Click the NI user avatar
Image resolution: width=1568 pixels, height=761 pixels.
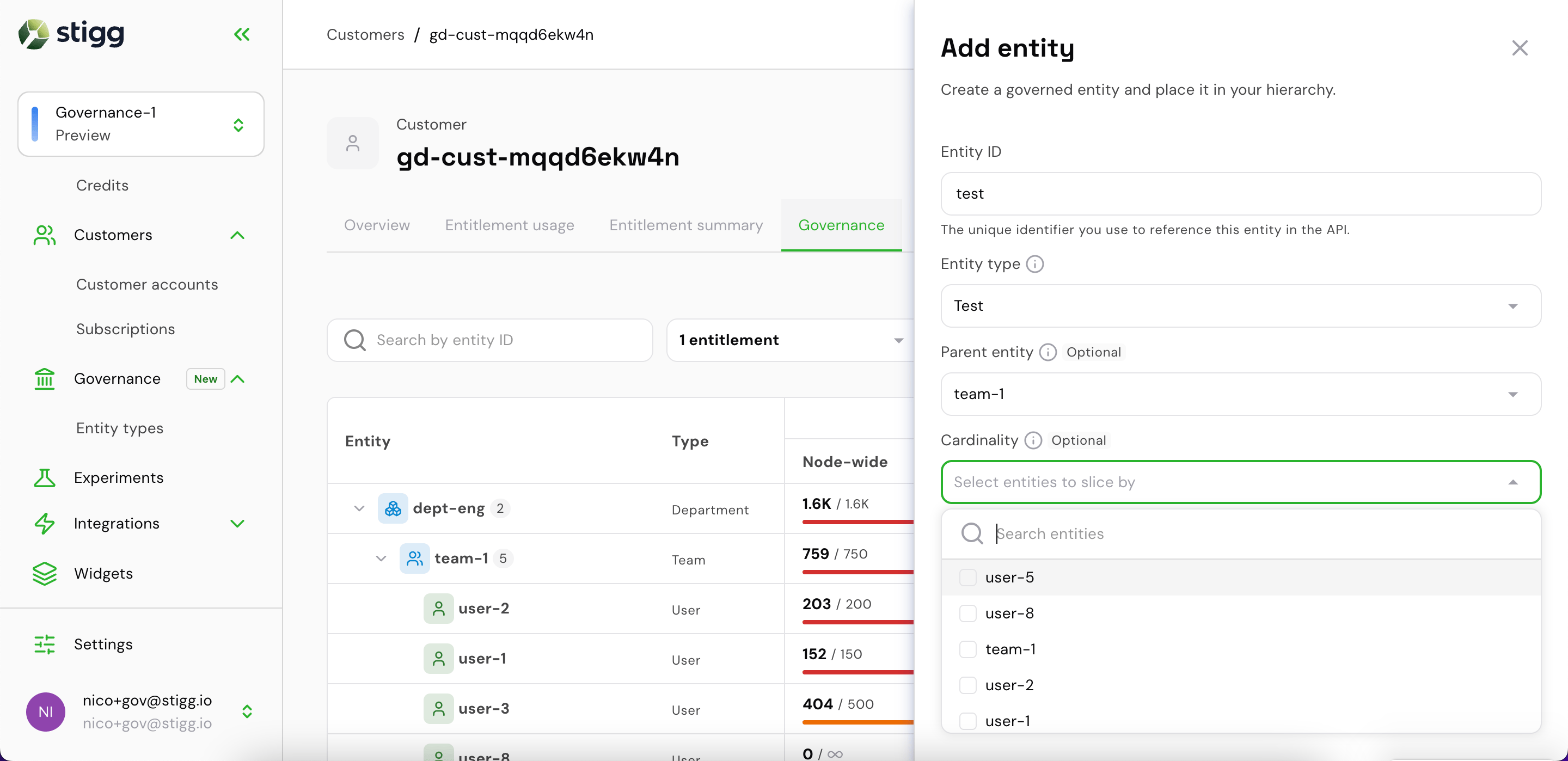click(46, 711)
